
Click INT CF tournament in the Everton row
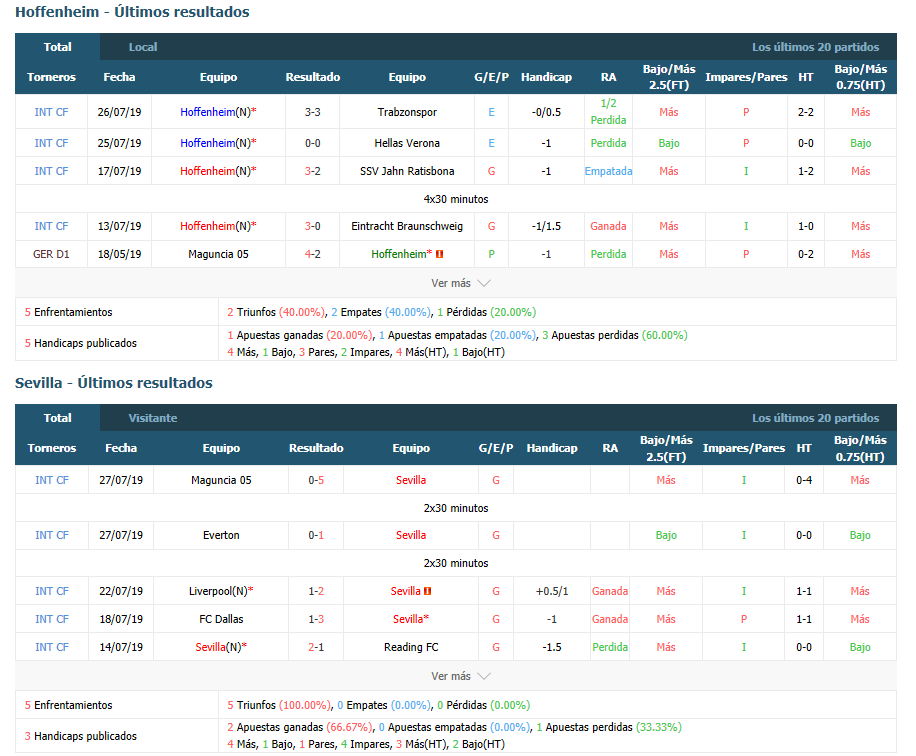pos(52,535)
